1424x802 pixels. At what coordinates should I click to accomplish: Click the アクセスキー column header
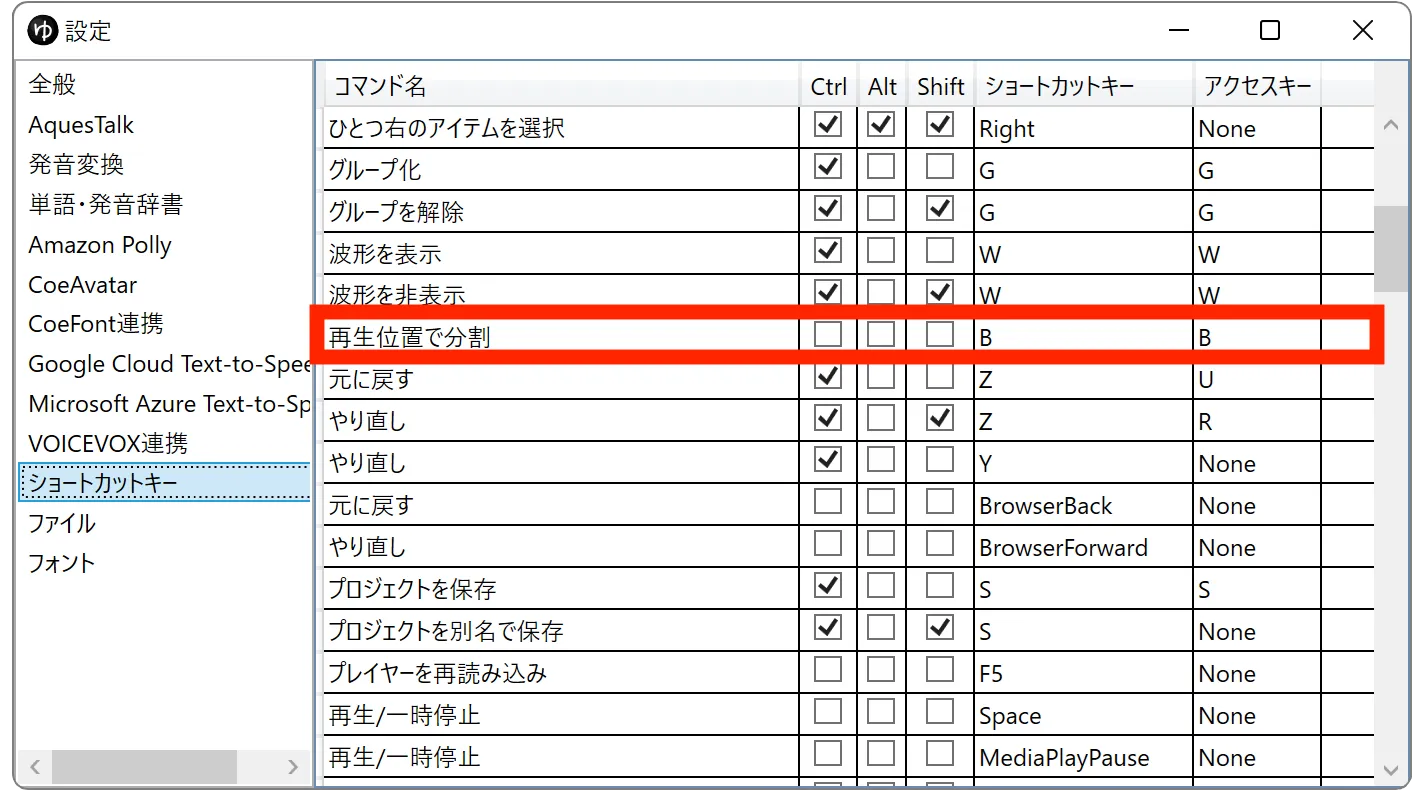(1258, 86)
